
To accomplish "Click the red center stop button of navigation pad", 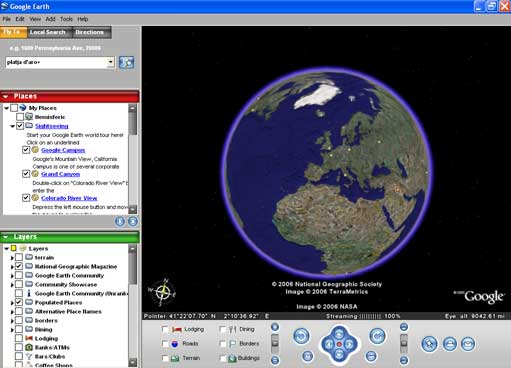I will [339, 344].
